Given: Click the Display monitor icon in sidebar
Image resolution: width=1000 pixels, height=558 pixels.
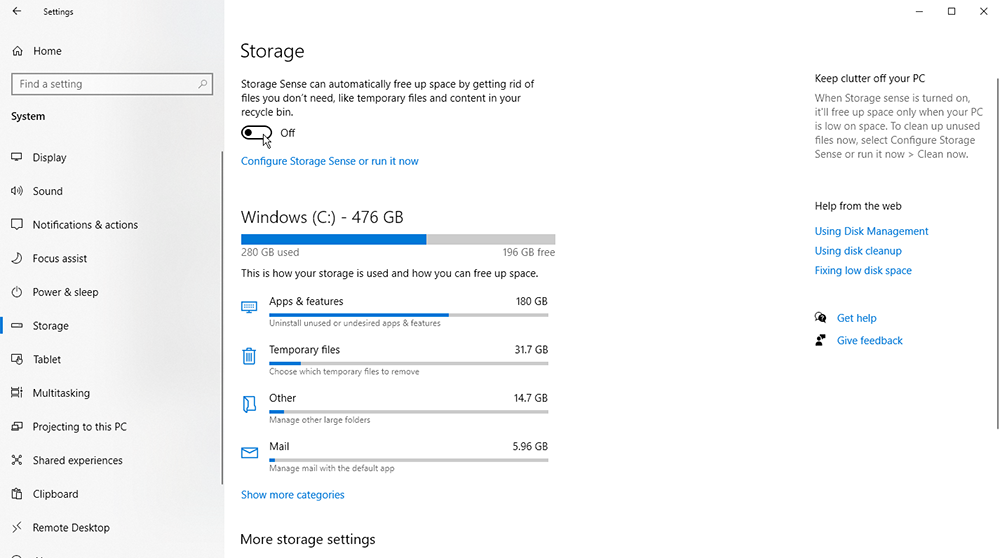Looking at the screenshot, I should point(17,157).
